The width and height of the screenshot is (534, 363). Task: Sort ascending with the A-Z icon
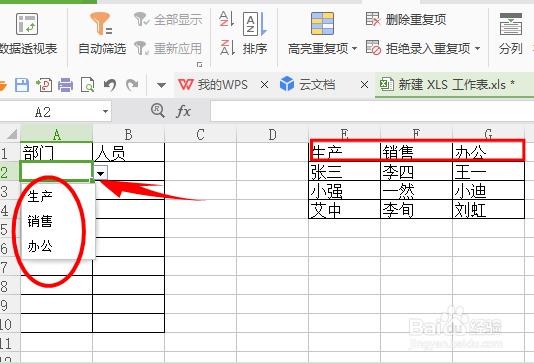tap(227, 19)
